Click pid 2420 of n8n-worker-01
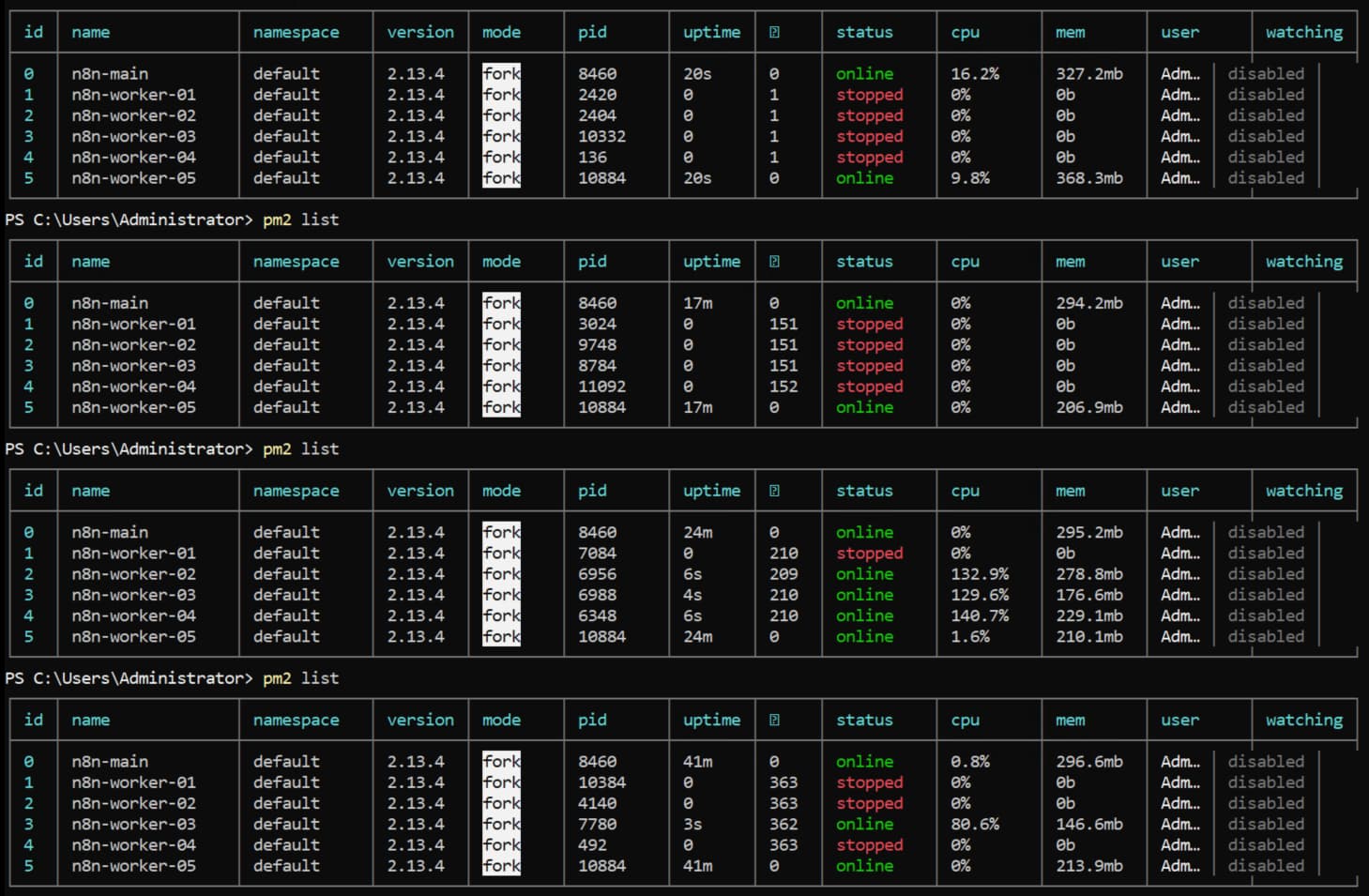This screenshot has height=896, width=1369. tap(597, 95)
